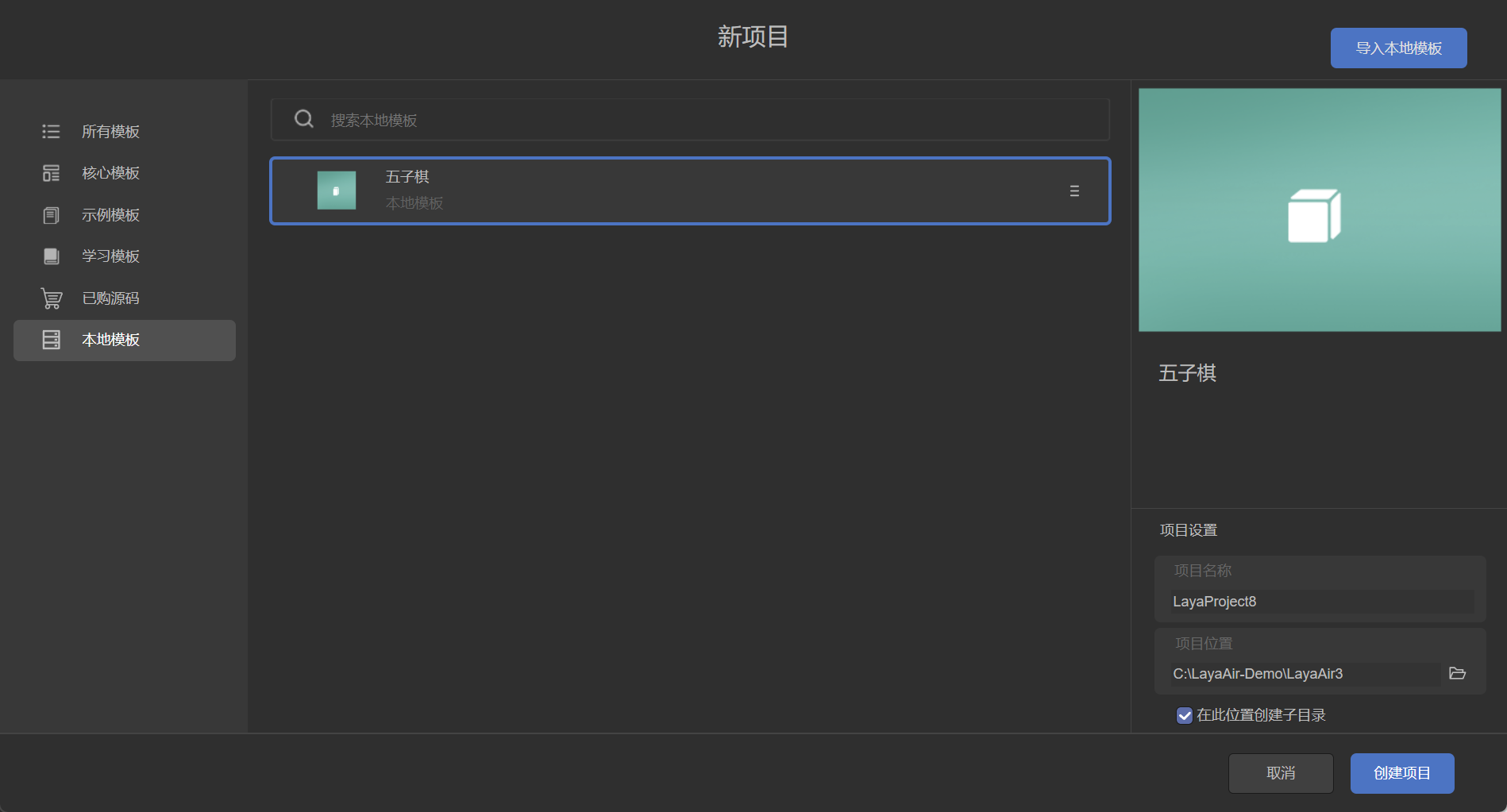Click the small 五子棋 template thumbnail
The height and width of the screenshot is (812, 1507).
[x=337, y=190]
